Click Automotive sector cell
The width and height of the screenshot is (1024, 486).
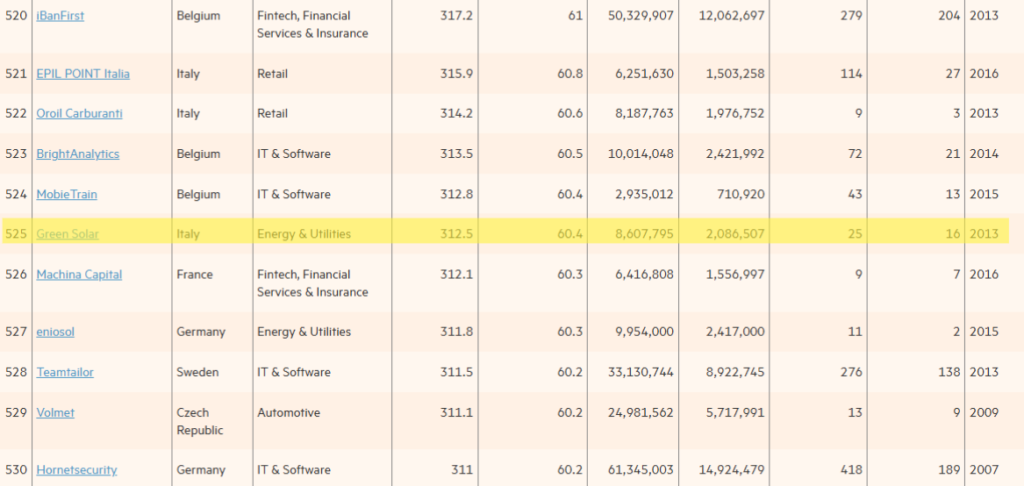tap(289, 413)
